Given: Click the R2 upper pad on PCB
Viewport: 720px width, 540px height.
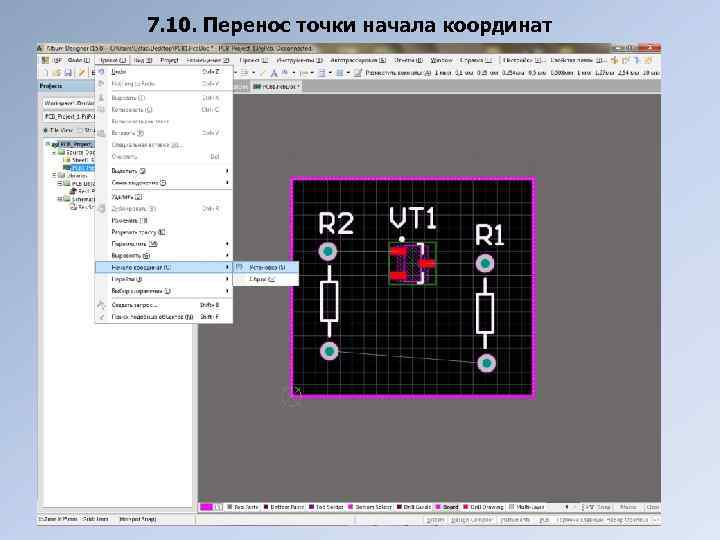Looking at the screenshot, I should (x=327, y=251).
